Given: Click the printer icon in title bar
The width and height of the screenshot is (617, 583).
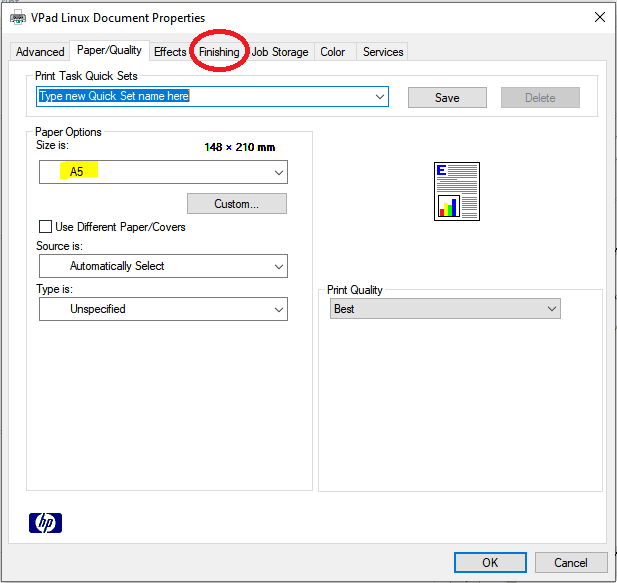Looking at the screenshot, I should point(17,17).
